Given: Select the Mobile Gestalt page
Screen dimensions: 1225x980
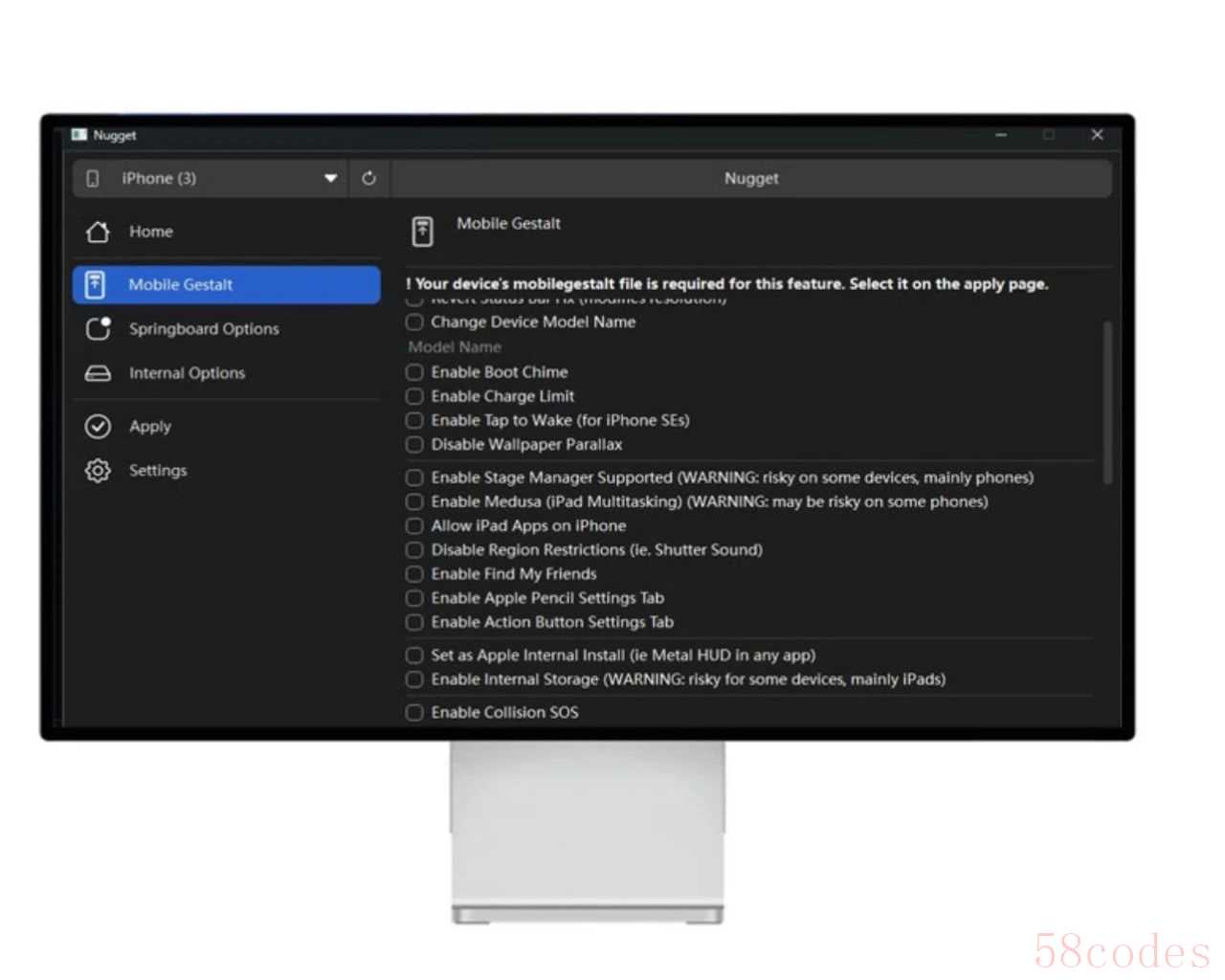Looking at the screenshot, I should 227,284.
